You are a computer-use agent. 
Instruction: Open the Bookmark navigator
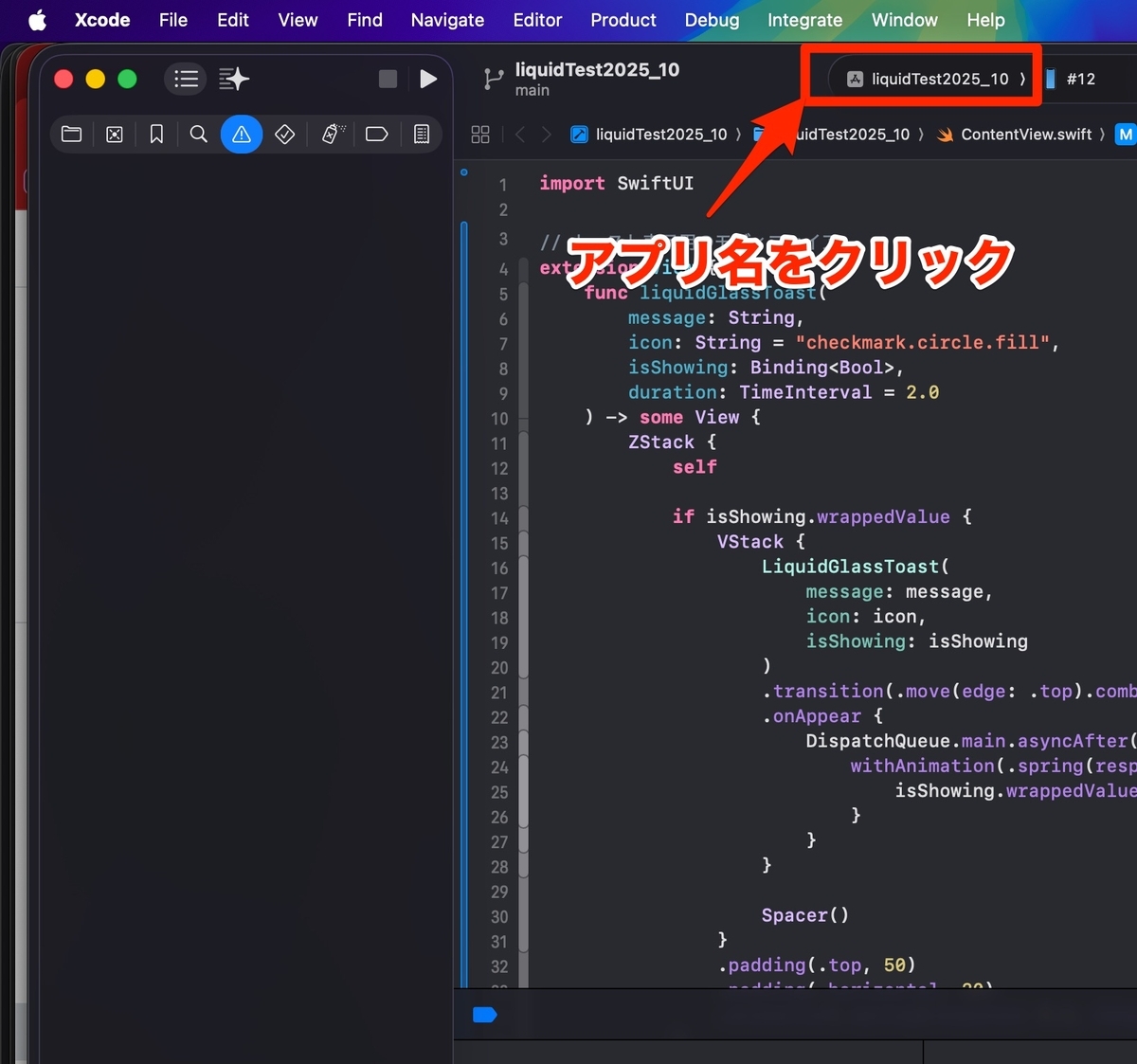156,135
